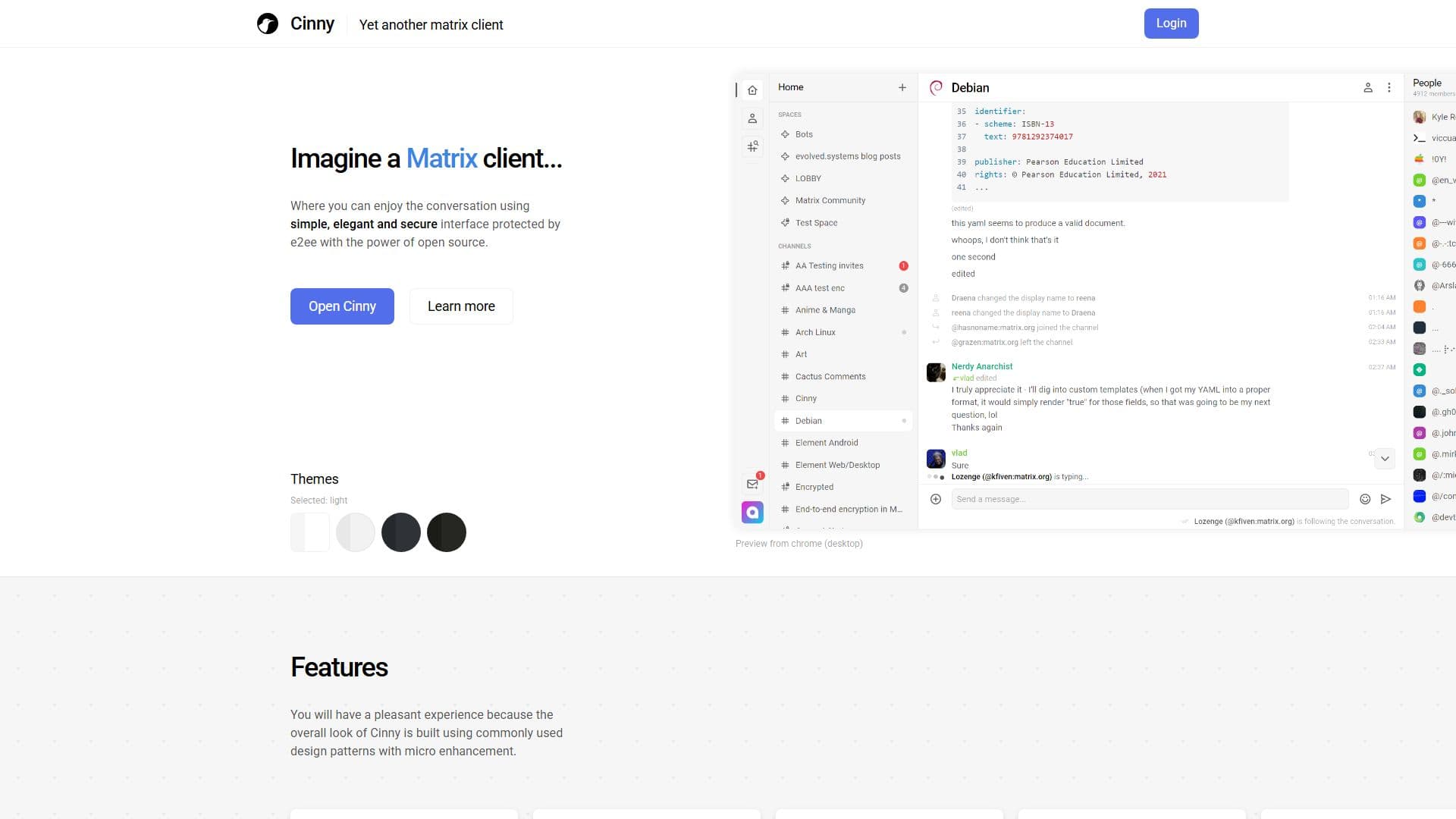This screenshot has width=1456, height=819.
Task: Click the red unread badge on AA Testing invites
Action: [x=903, y=265]
